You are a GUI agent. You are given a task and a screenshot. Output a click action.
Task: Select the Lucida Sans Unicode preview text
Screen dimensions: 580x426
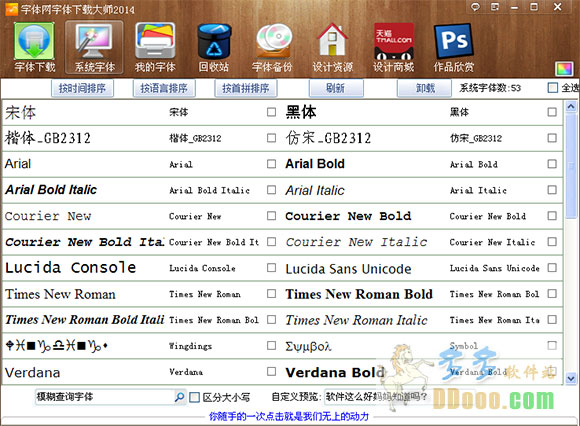(348, 268)
